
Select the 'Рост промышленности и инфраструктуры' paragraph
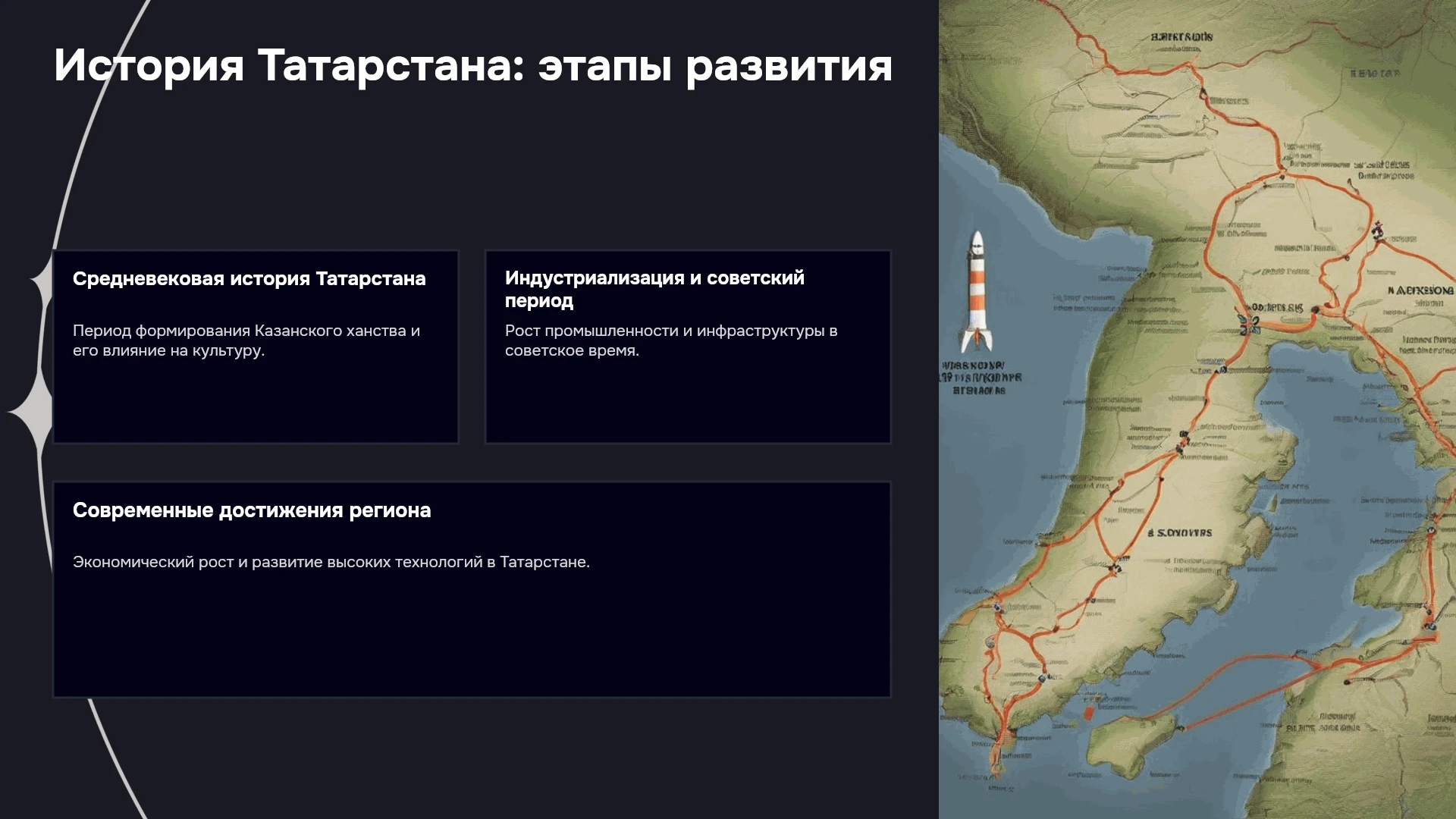pos(671,340)
